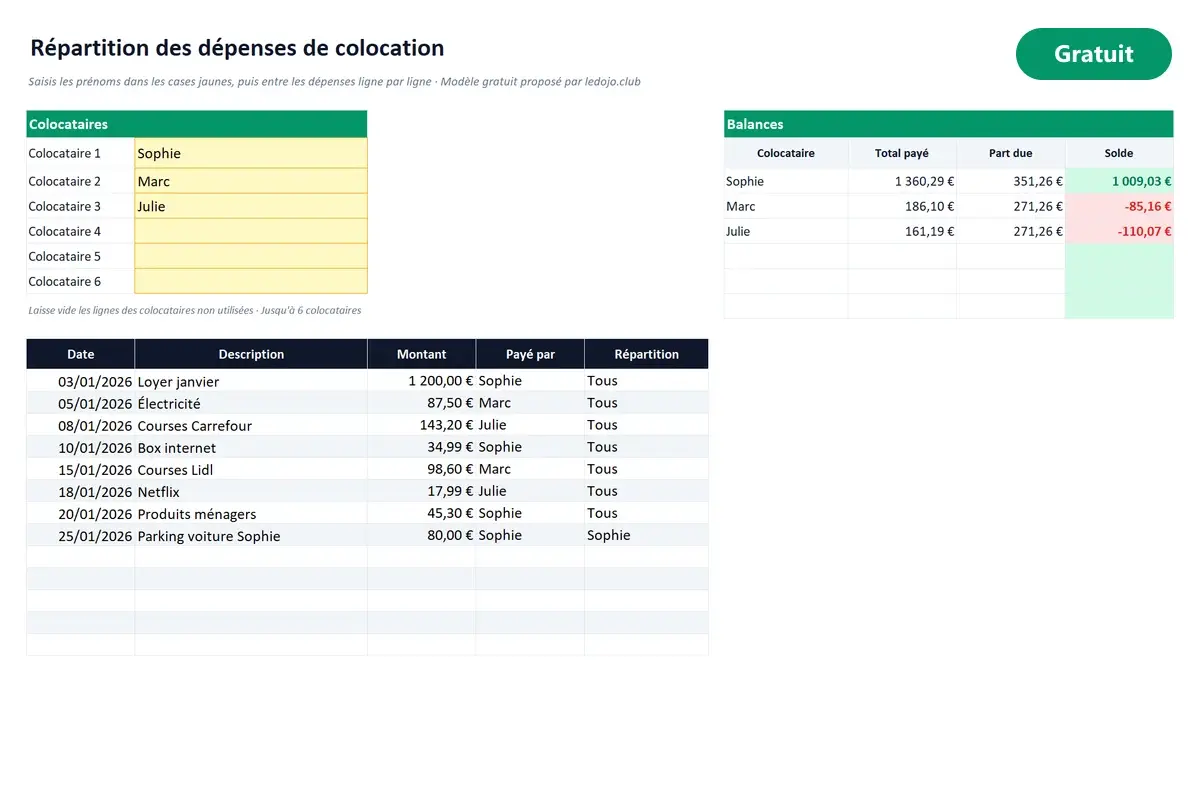Click Sophie's total payé 1 360,29 €
1200x800 pixels.
(902, 181)
